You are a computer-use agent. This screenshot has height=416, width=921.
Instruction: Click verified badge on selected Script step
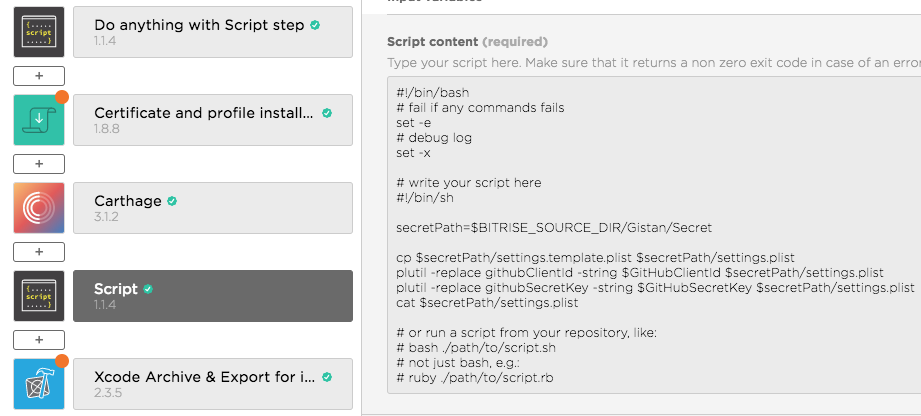click(x=149, y=289)
